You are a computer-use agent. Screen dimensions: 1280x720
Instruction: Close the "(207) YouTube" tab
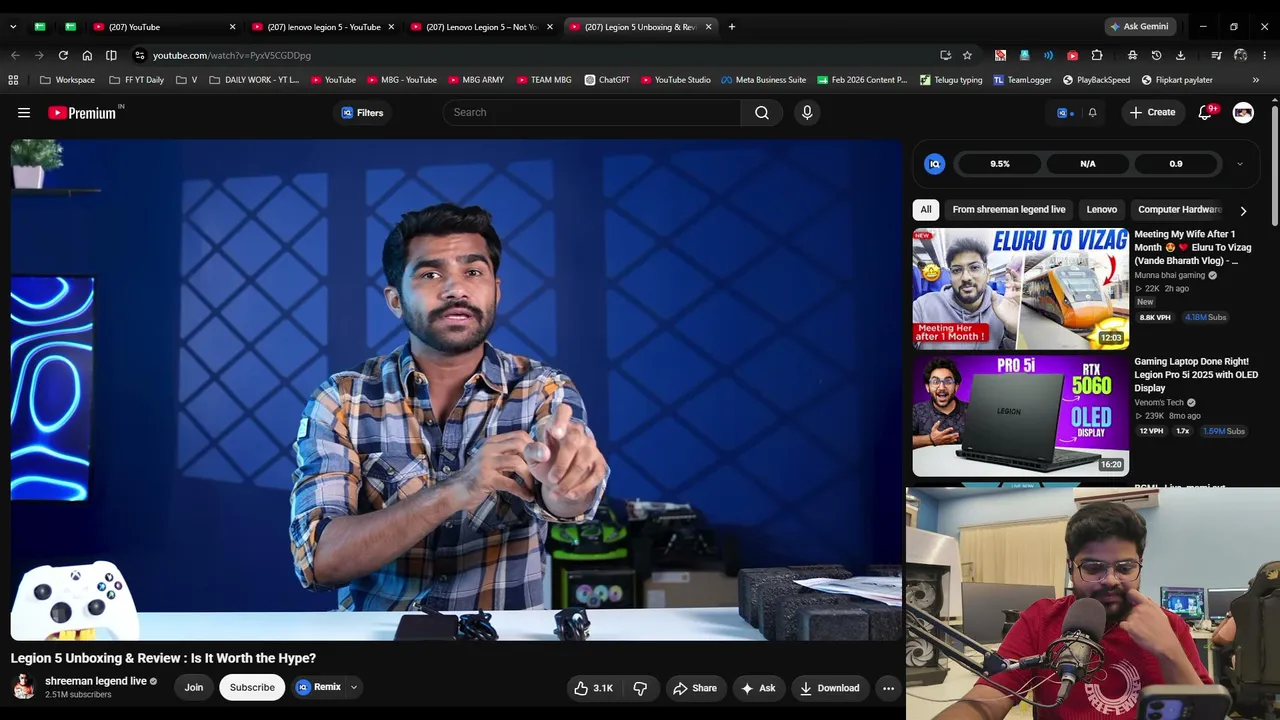coord(232,27)
